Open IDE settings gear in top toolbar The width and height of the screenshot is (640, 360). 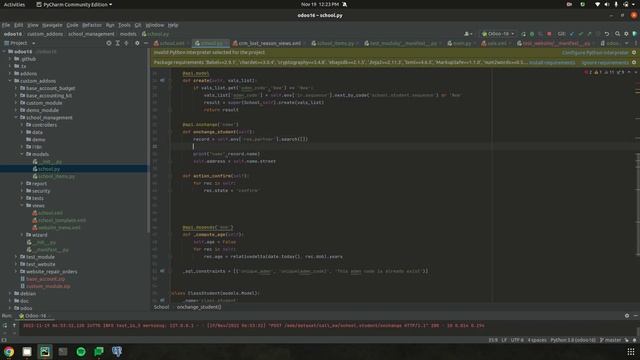click(626, 34)
